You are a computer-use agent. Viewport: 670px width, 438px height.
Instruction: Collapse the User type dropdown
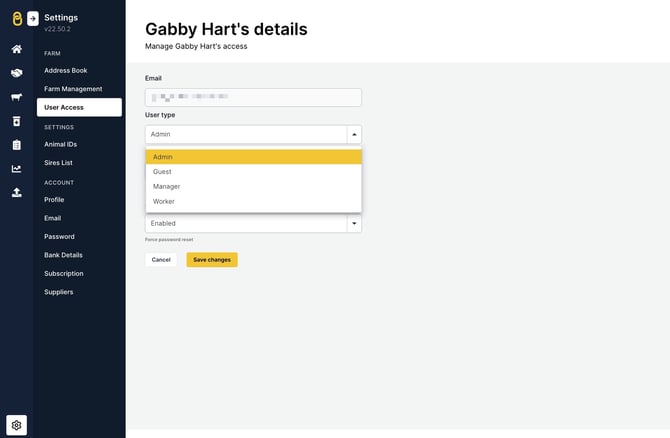(353, 134)
